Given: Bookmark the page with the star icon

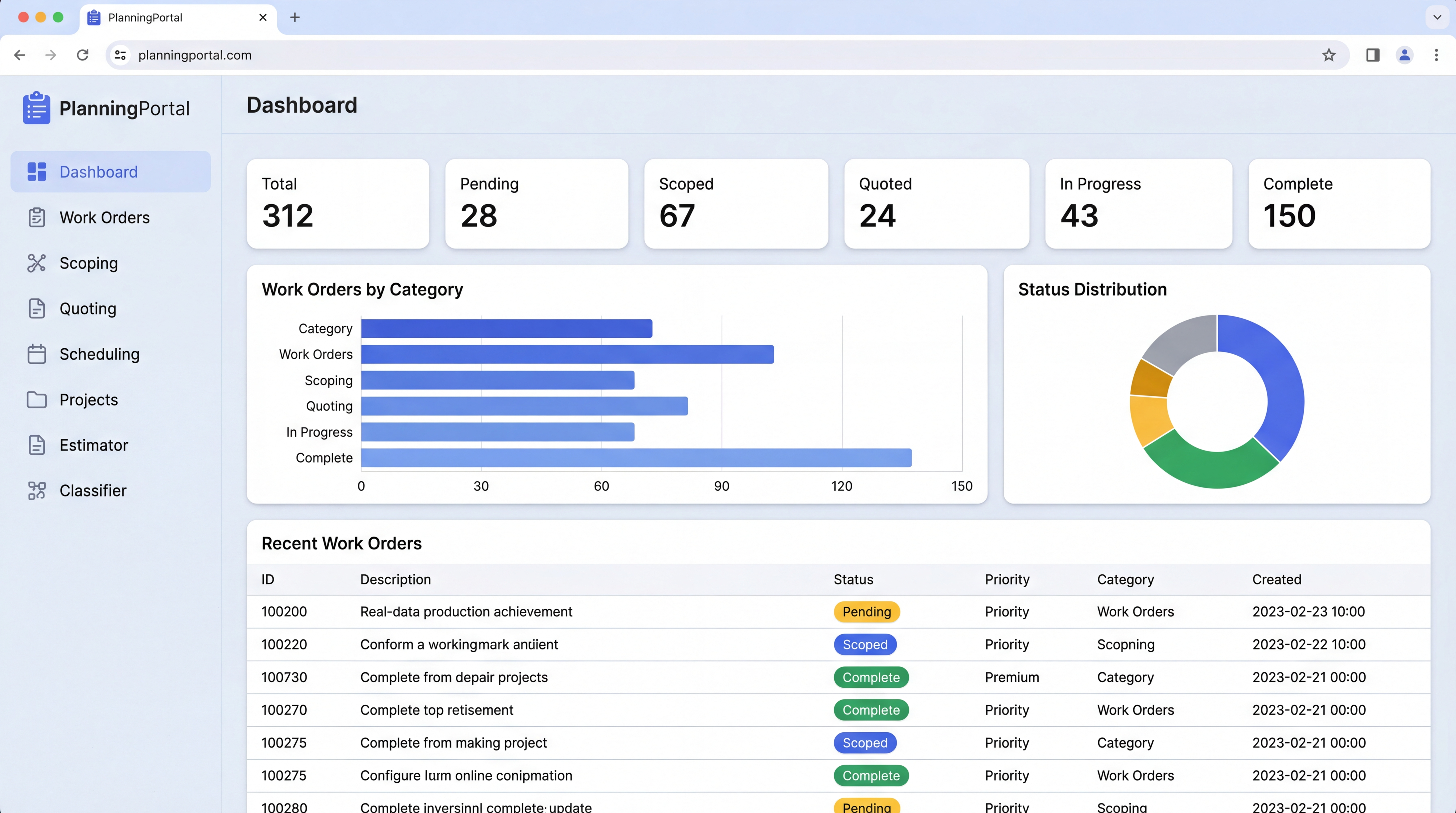Looking at the screenshot, I should [1329, 55].
